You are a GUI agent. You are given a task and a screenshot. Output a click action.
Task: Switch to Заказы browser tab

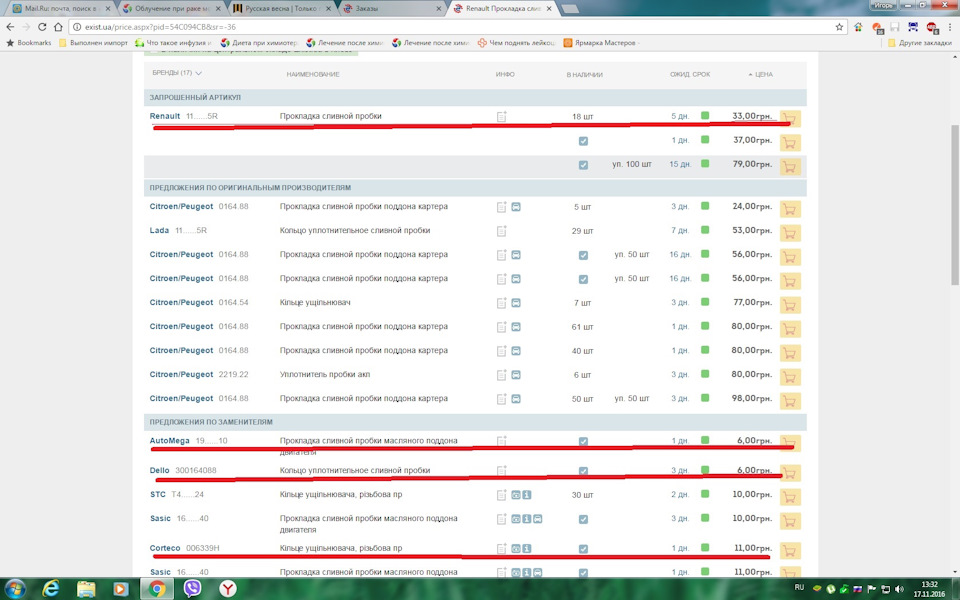[x=392, y=9]
